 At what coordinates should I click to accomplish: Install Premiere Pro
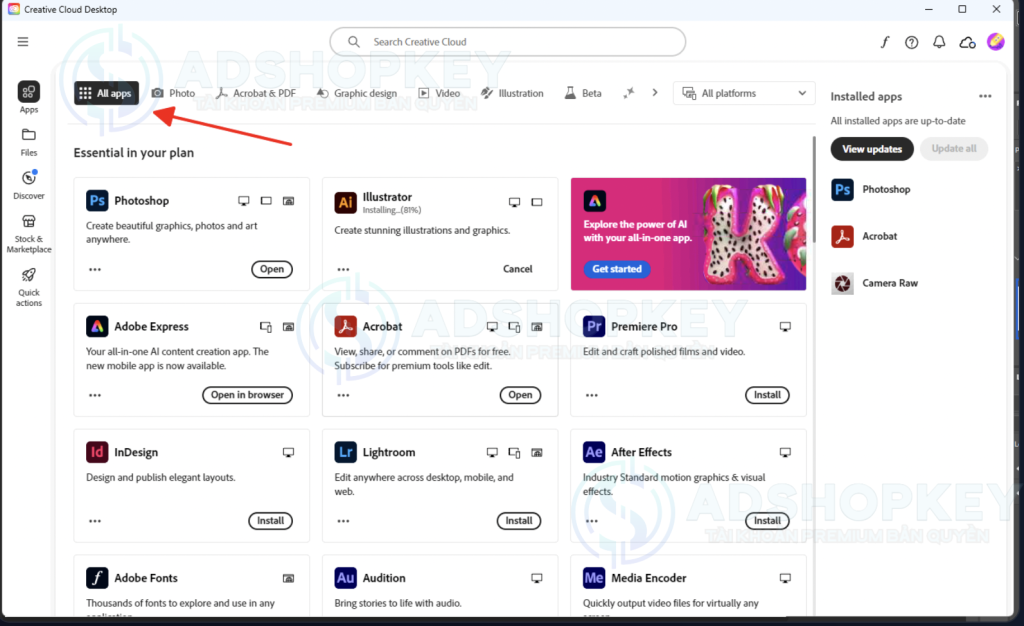pos(767,395)
